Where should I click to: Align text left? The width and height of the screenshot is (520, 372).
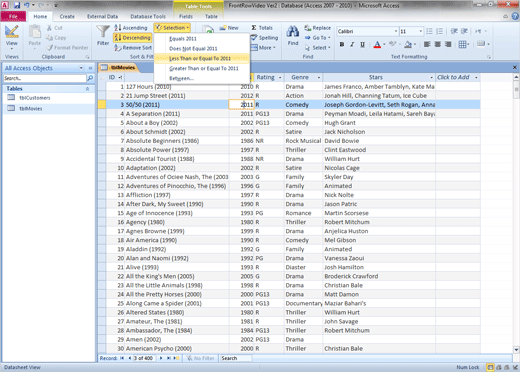pyautogui.click(x=427, y=44)
